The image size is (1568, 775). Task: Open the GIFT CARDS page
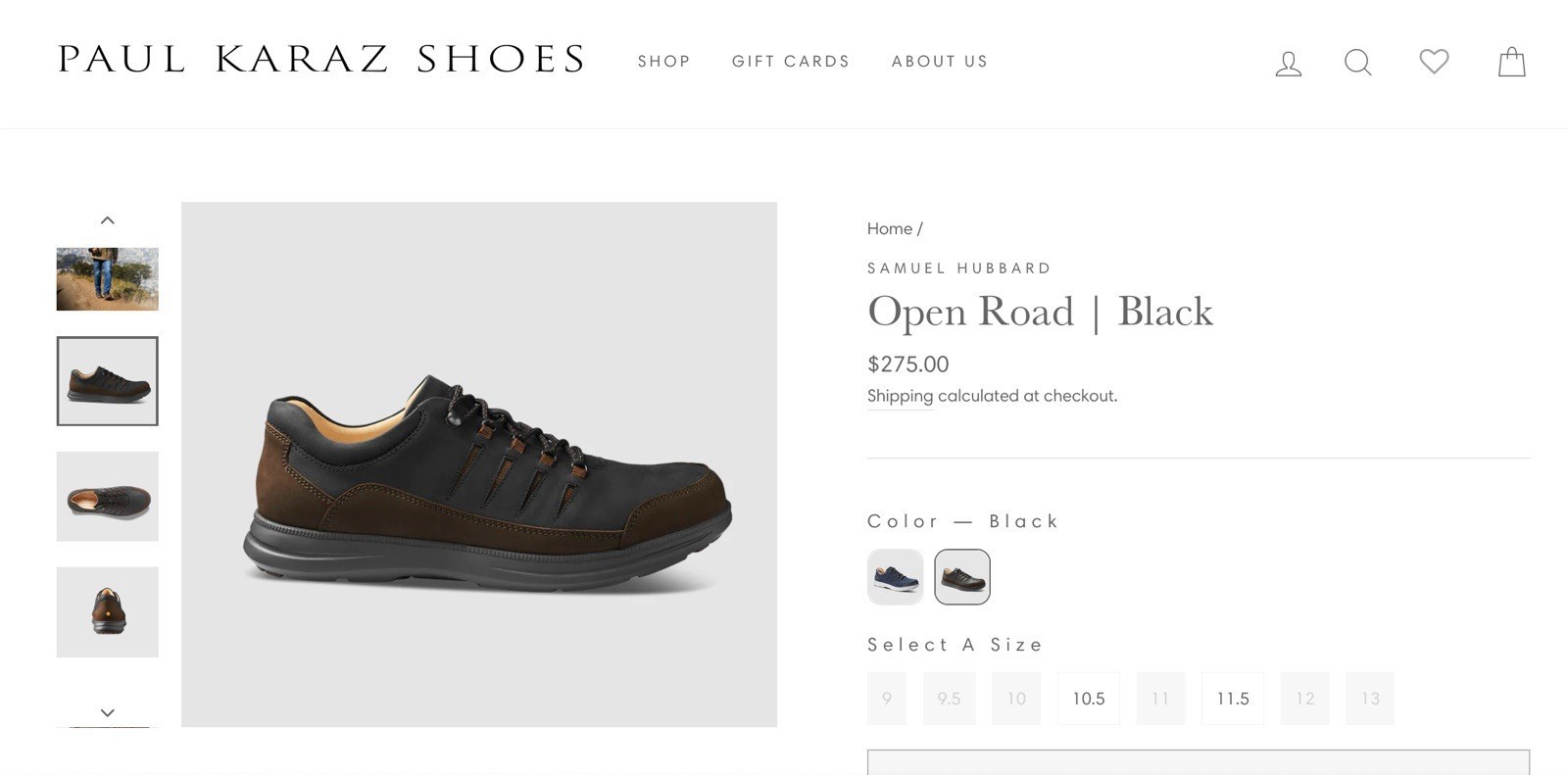pos(791,62)
